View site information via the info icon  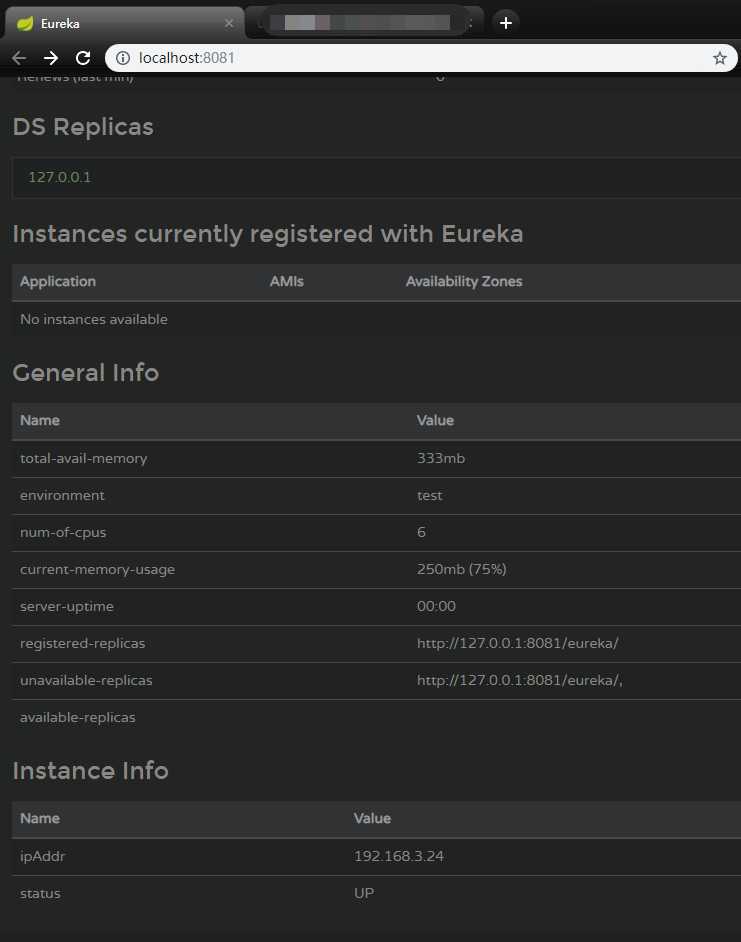(123, 58)
